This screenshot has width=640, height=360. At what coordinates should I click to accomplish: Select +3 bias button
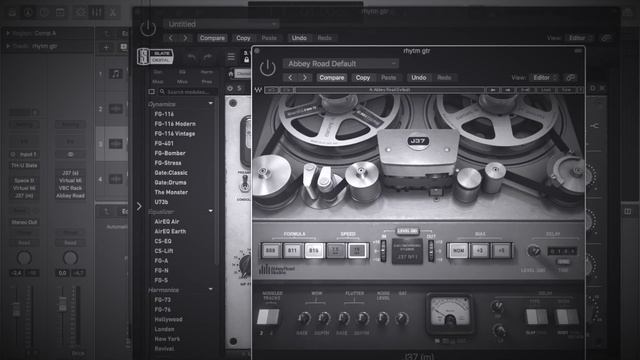point(479,251)
